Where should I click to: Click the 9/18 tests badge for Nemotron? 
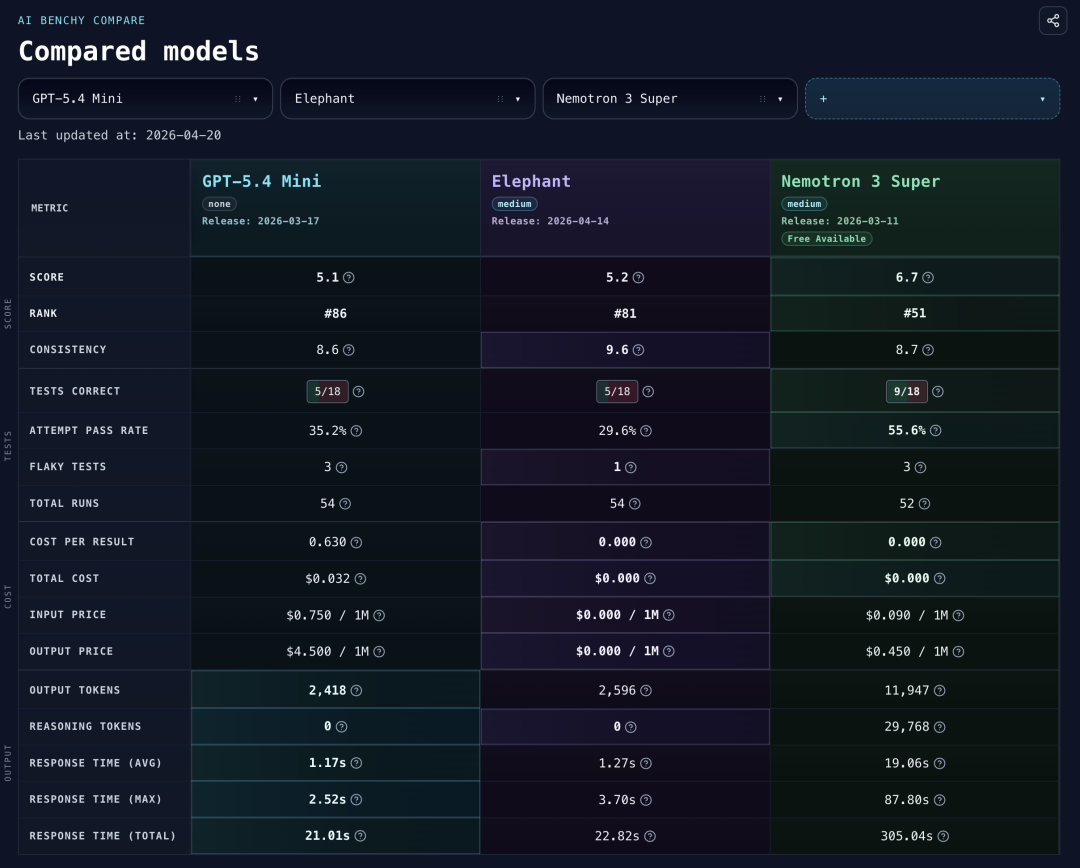[x=906, y=392]
